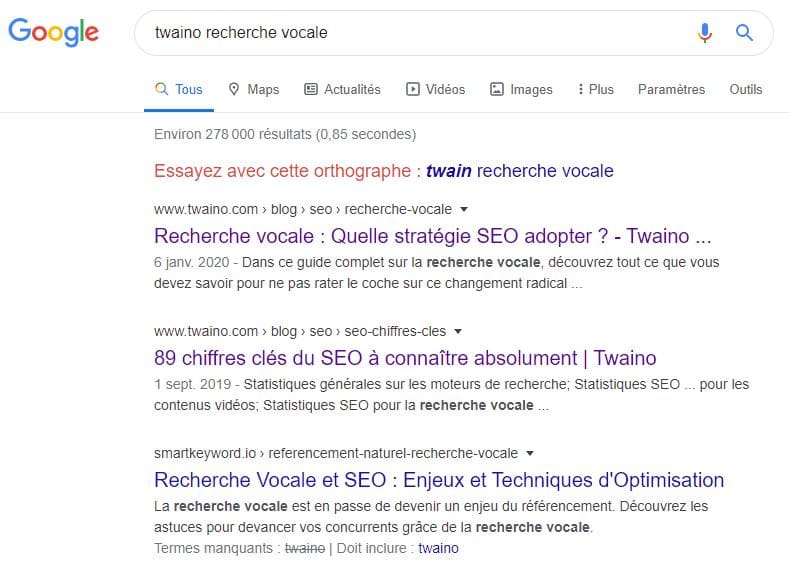789x575 pixels.
Task: Open '89 chiffres clés du SEO' result
Action: point(405,358)
